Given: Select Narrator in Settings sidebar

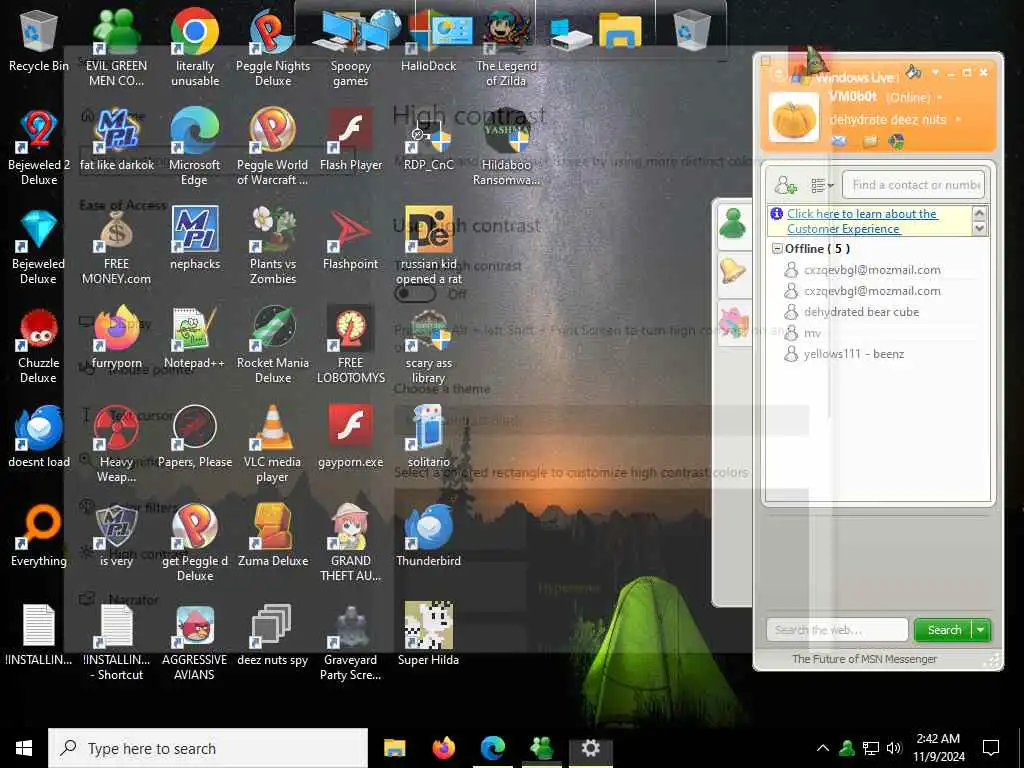Looking at the screenshot, I should [134, 600].
